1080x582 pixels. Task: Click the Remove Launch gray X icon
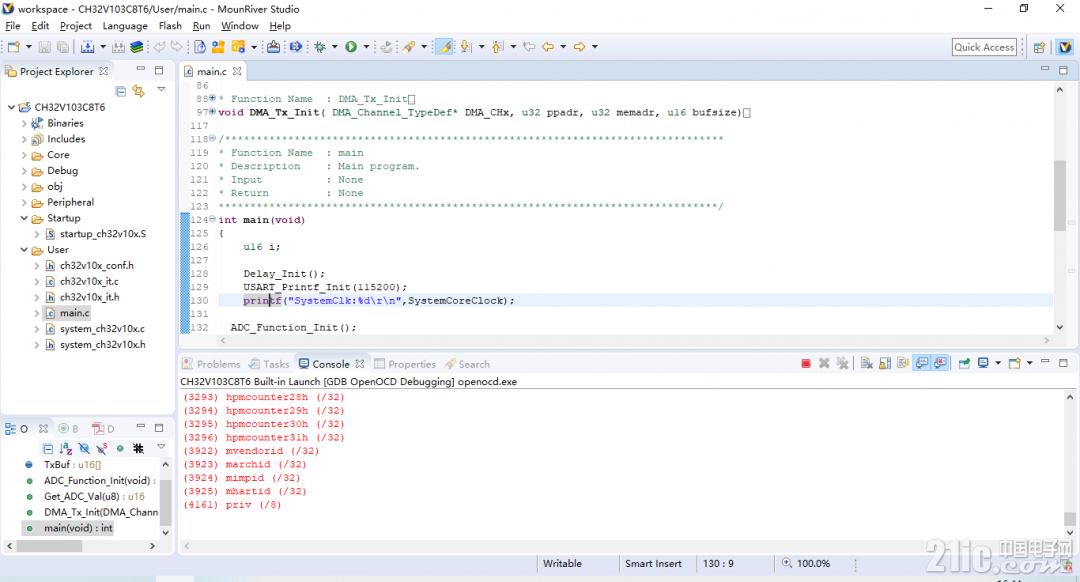pos(824,364)
